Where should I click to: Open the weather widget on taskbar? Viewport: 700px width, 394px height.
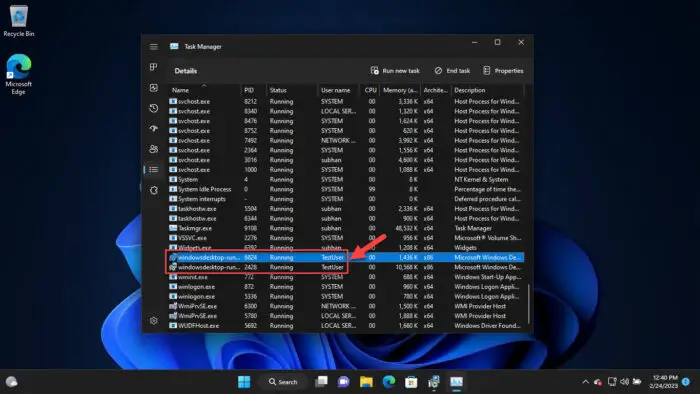pos(12,382)
